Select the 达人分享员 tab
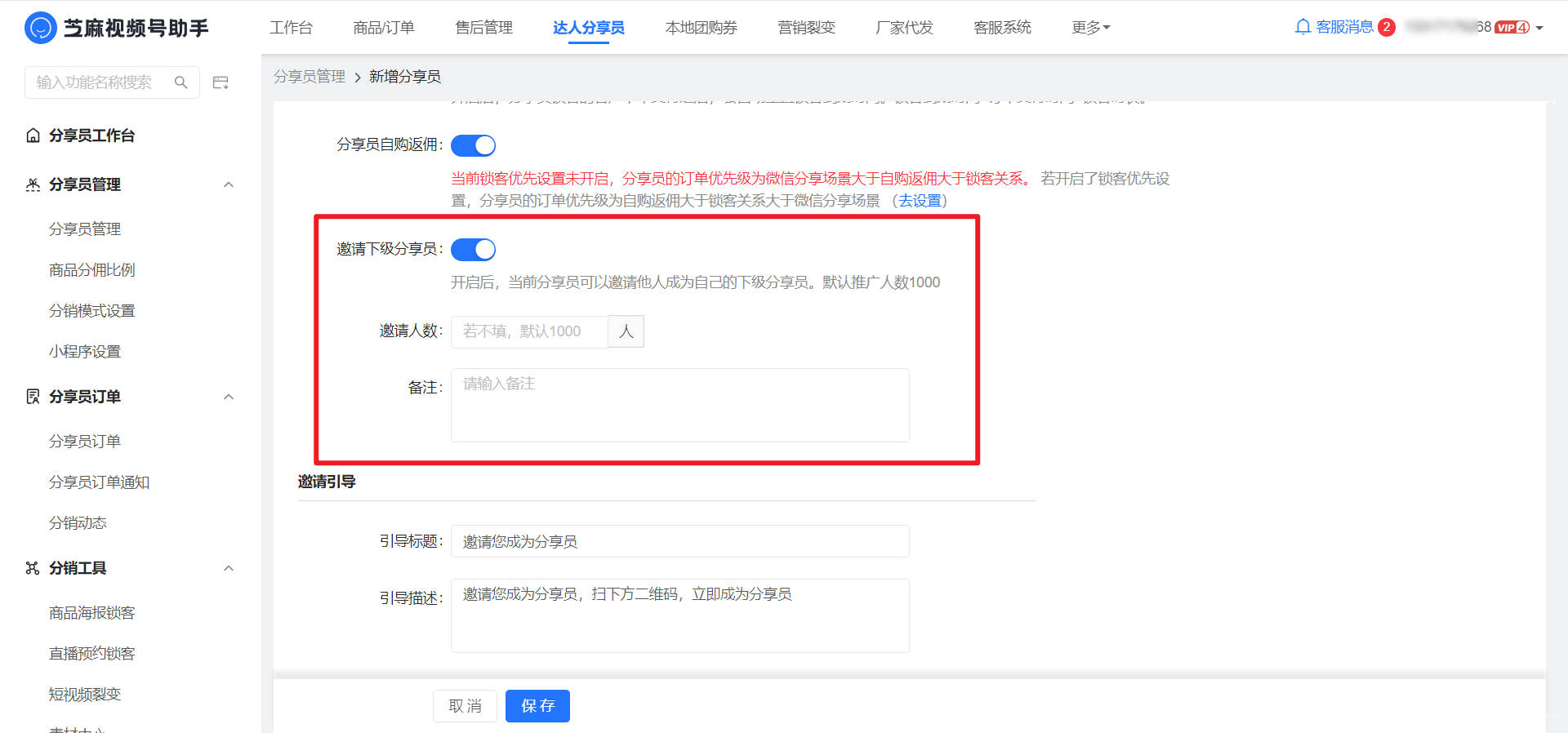The width and height of the screenshot is (1568, 733). [x=589, y=28]
